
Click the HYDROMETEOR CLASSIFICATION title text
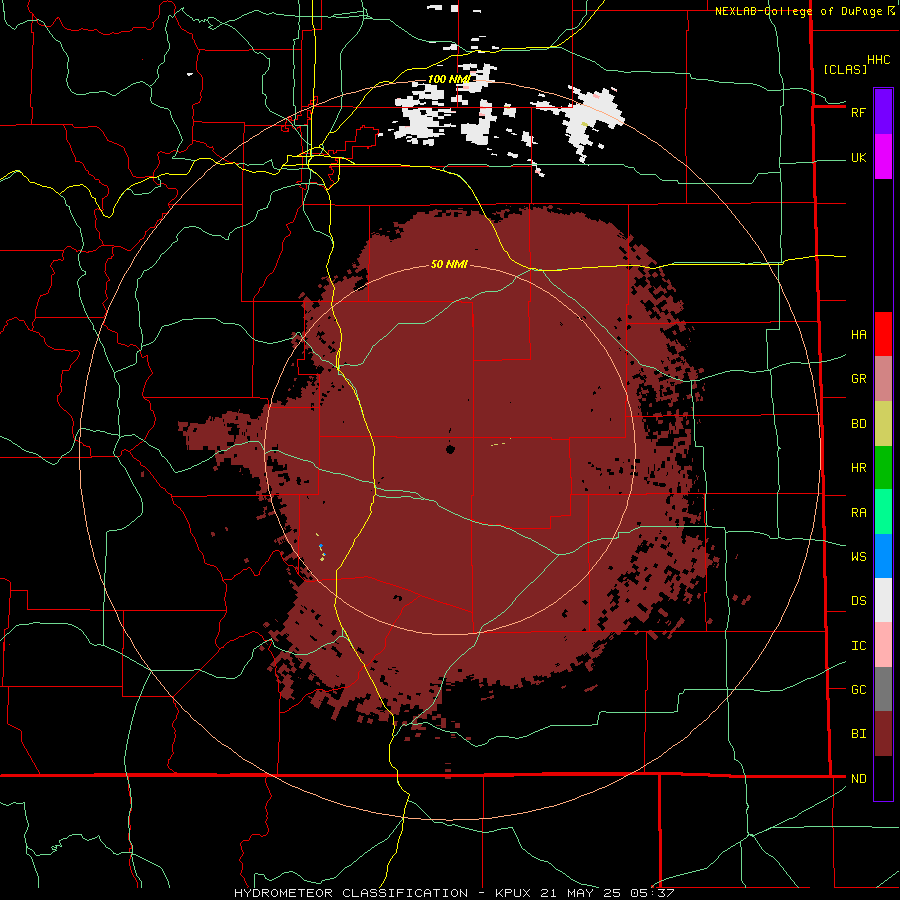pos(351,893)
